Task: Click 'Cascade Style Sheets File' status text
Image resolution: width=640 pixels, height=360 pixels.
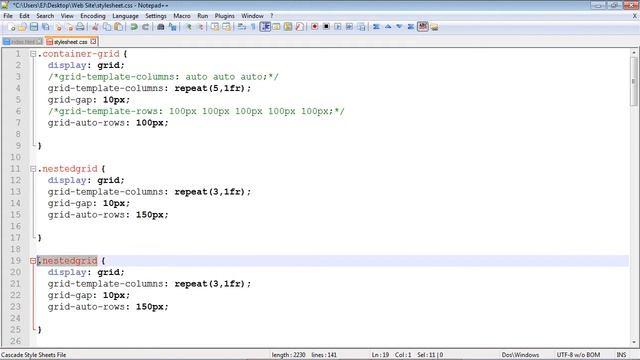Action: coord(33,355)
